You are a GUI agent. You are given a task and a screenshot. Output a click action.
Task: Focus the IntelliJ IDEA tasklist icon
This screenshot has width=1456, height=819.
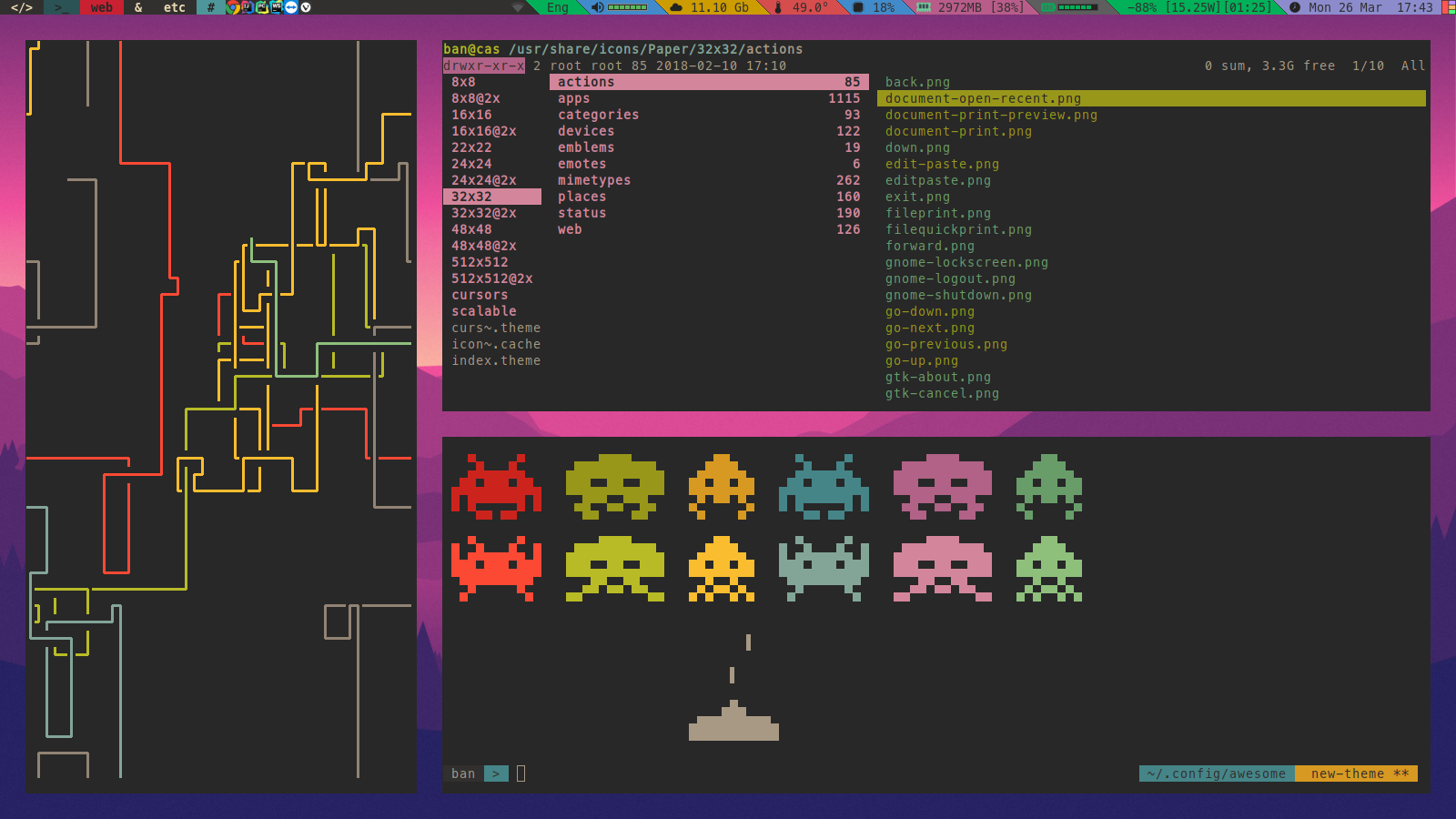coord(248,7)
